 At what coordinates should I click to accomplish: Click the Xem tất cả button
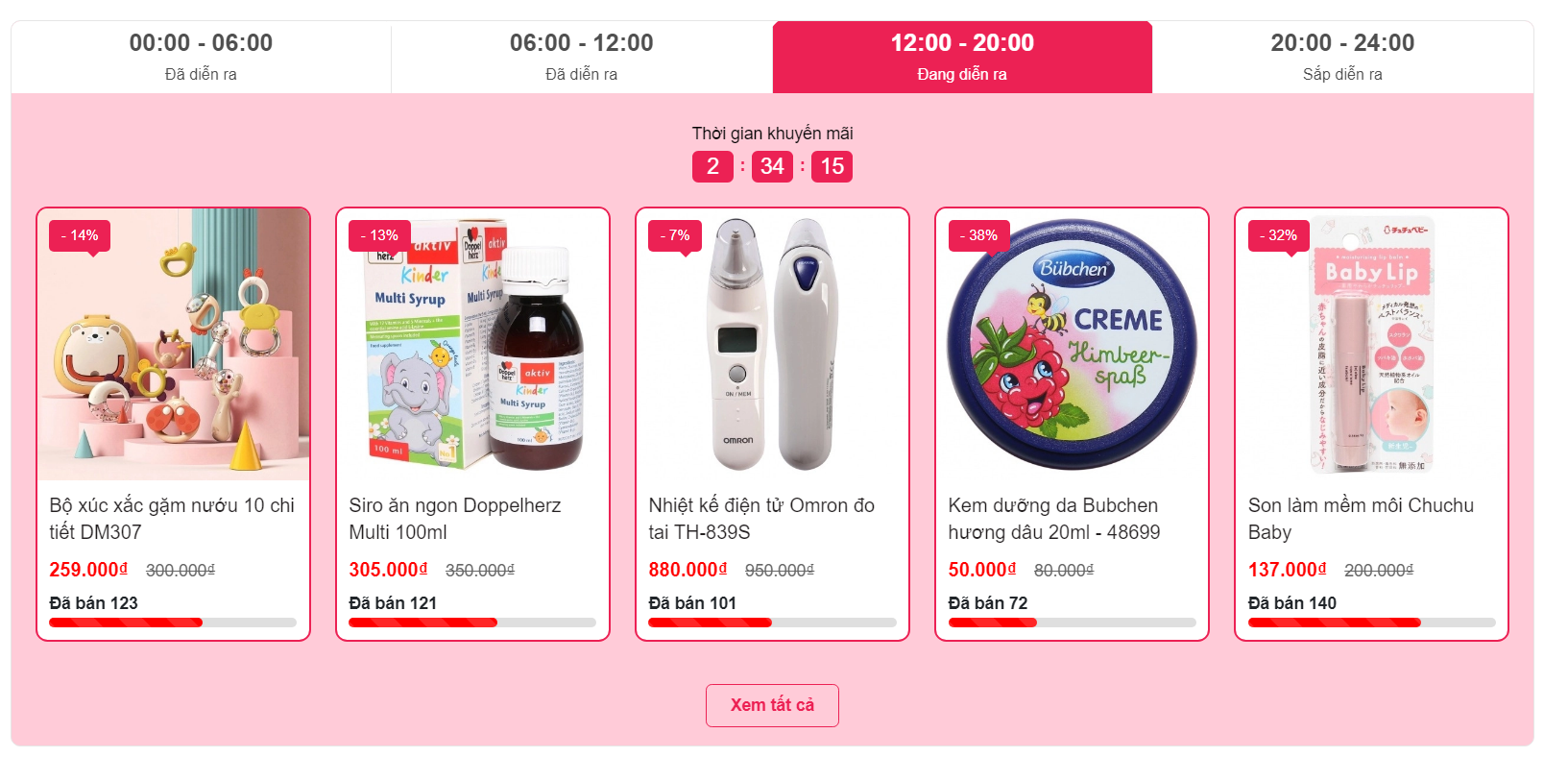pyautogui.click(x=772, y=705)
